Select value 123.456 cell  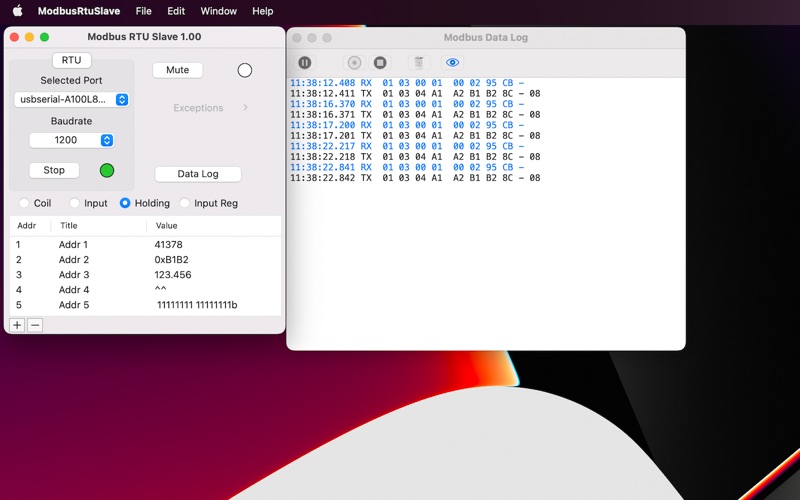pos(173,274)
